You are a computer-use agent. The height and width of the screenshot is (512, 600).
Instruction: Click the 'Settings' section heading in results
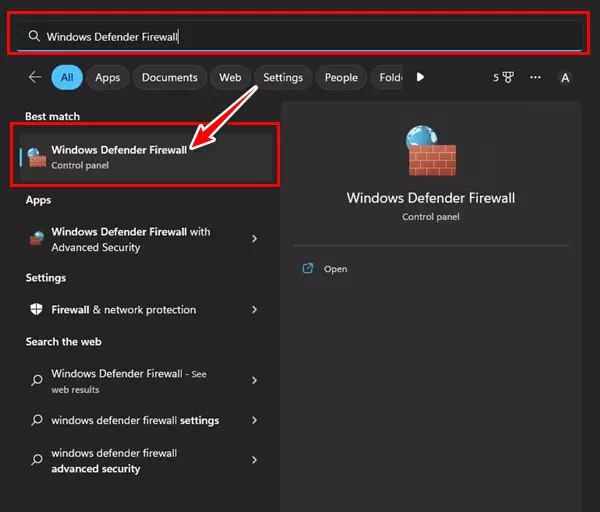pos(46,278)
